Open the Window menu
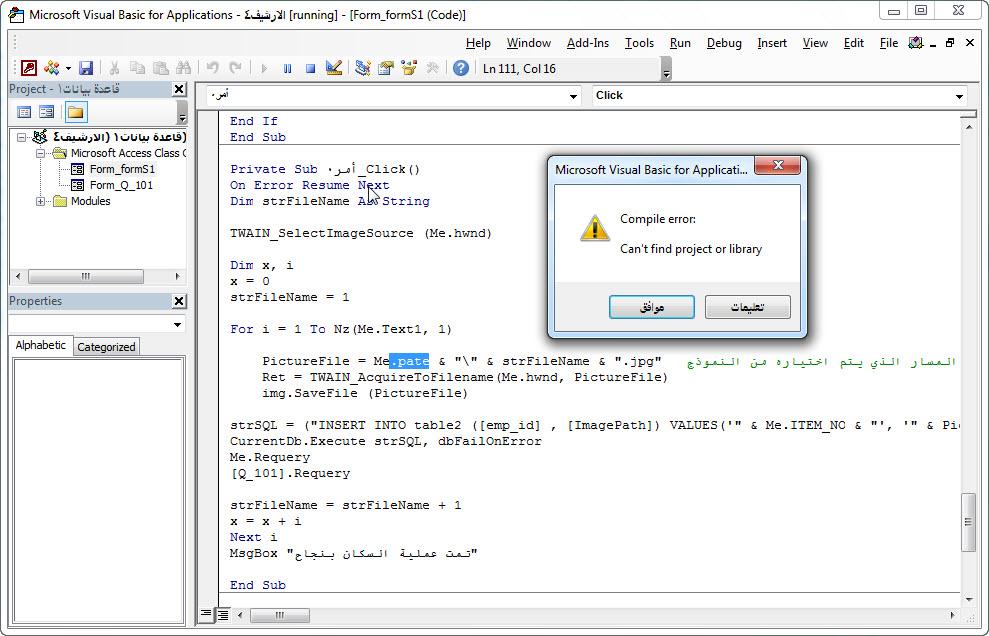989x636 pixels. [529, 43]
